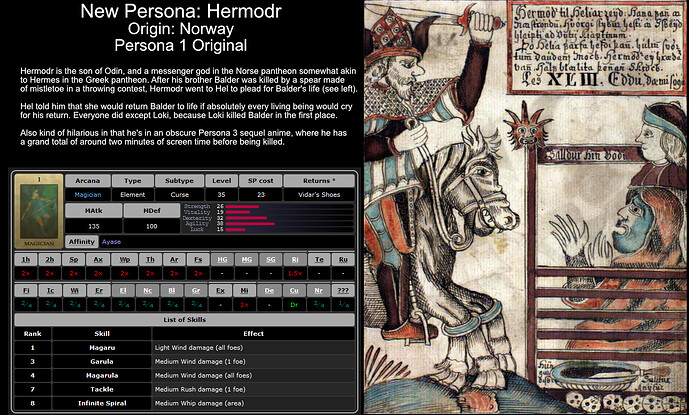Select the Infinite Spiral skill name
This screenshot has height=415, width=689.
pos(102,404)
